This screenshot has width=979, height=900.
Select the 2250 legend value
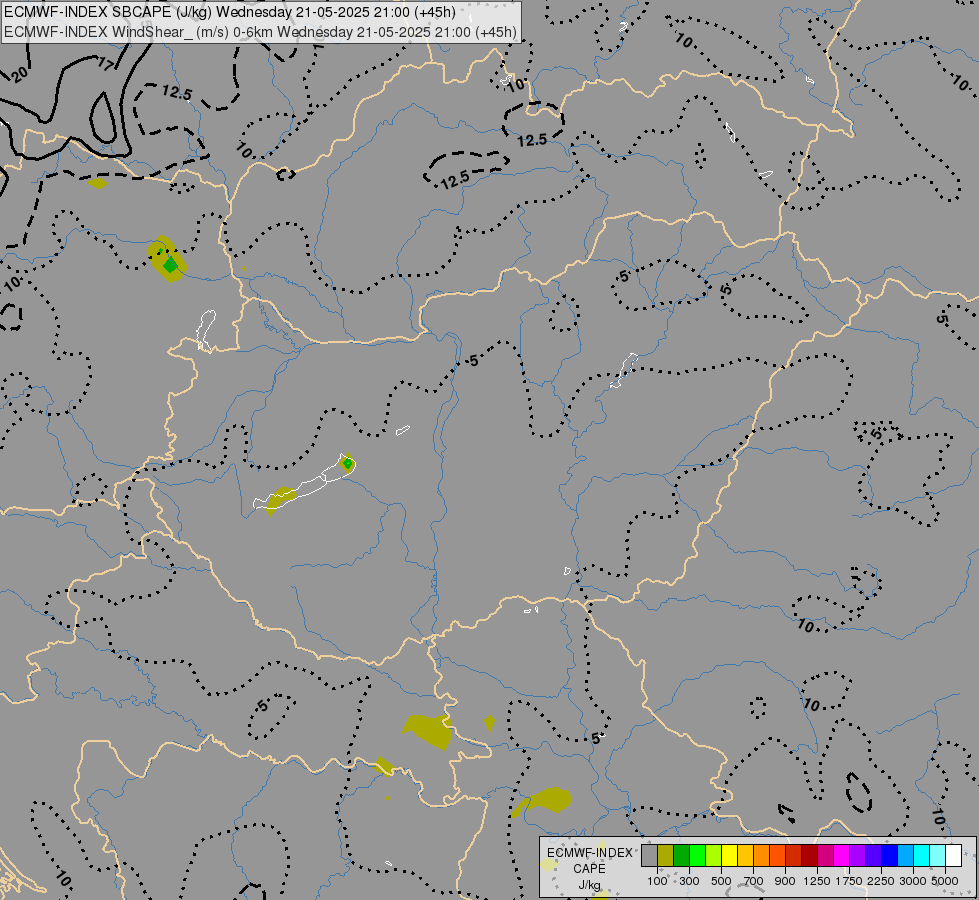881,881
